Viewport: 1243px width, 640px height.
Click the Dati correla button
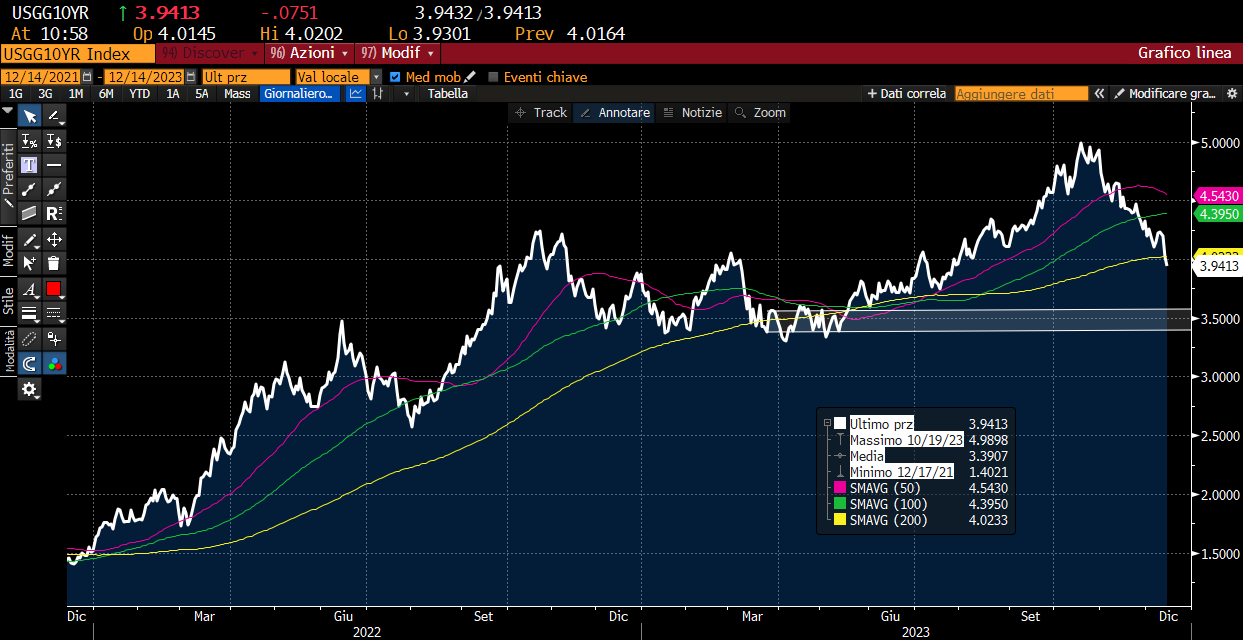tap(907, 93)
